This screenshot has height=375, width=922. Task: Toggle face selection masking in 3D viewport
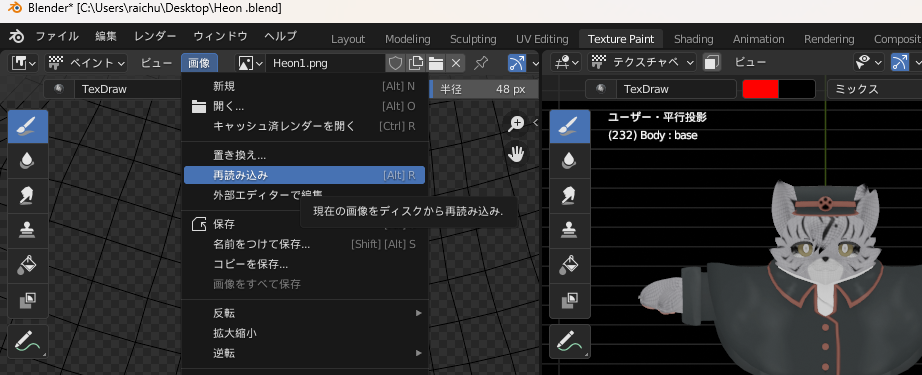712,62
